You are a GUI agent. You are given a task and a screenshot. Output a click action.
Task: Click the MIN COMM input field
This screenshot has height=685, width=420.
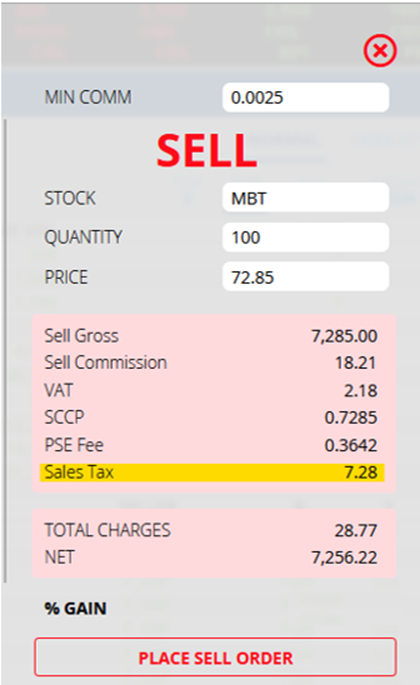click(x=305, y=97)
